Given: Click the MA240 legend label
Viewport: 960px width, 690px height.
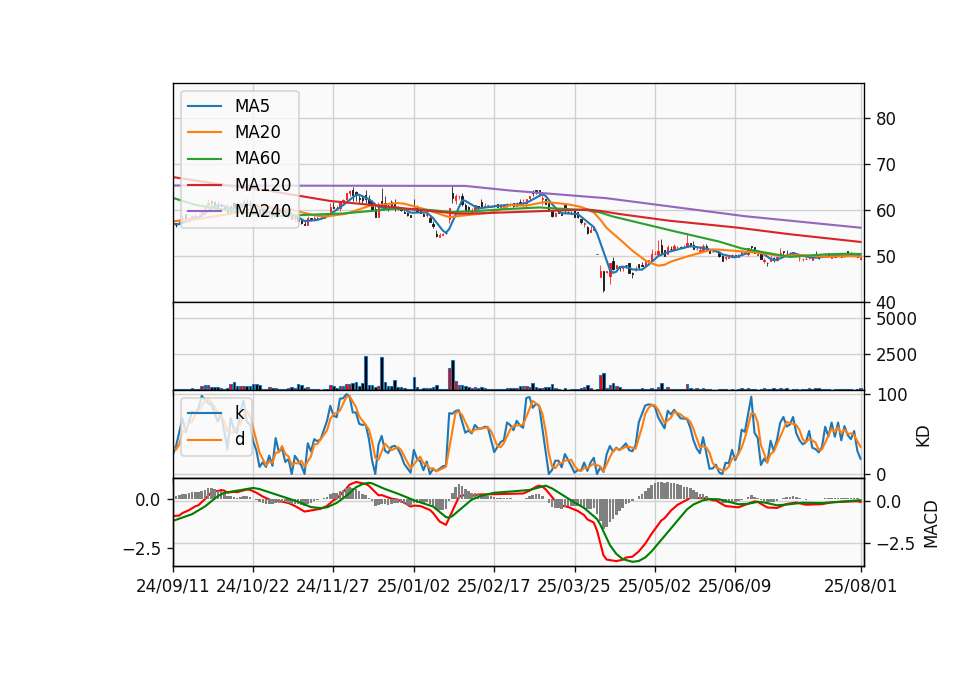Looking at the screenshot, I should click(x=263, y=211).
